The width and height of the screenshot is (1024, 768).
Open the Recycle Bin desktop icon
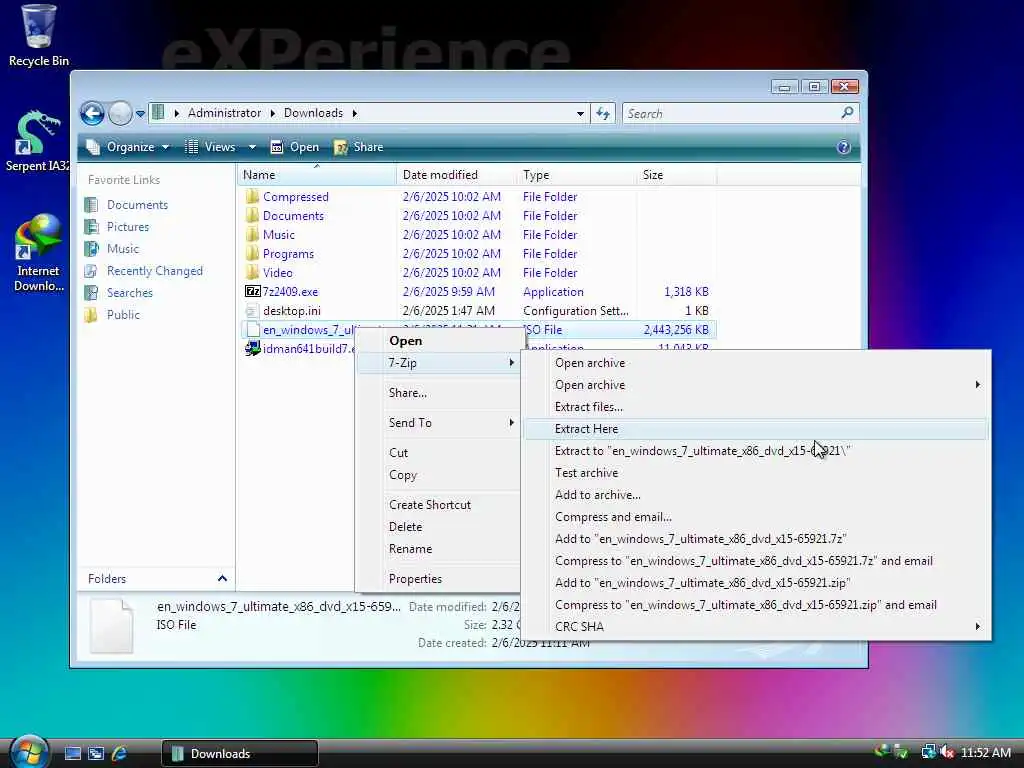[38, 36]
